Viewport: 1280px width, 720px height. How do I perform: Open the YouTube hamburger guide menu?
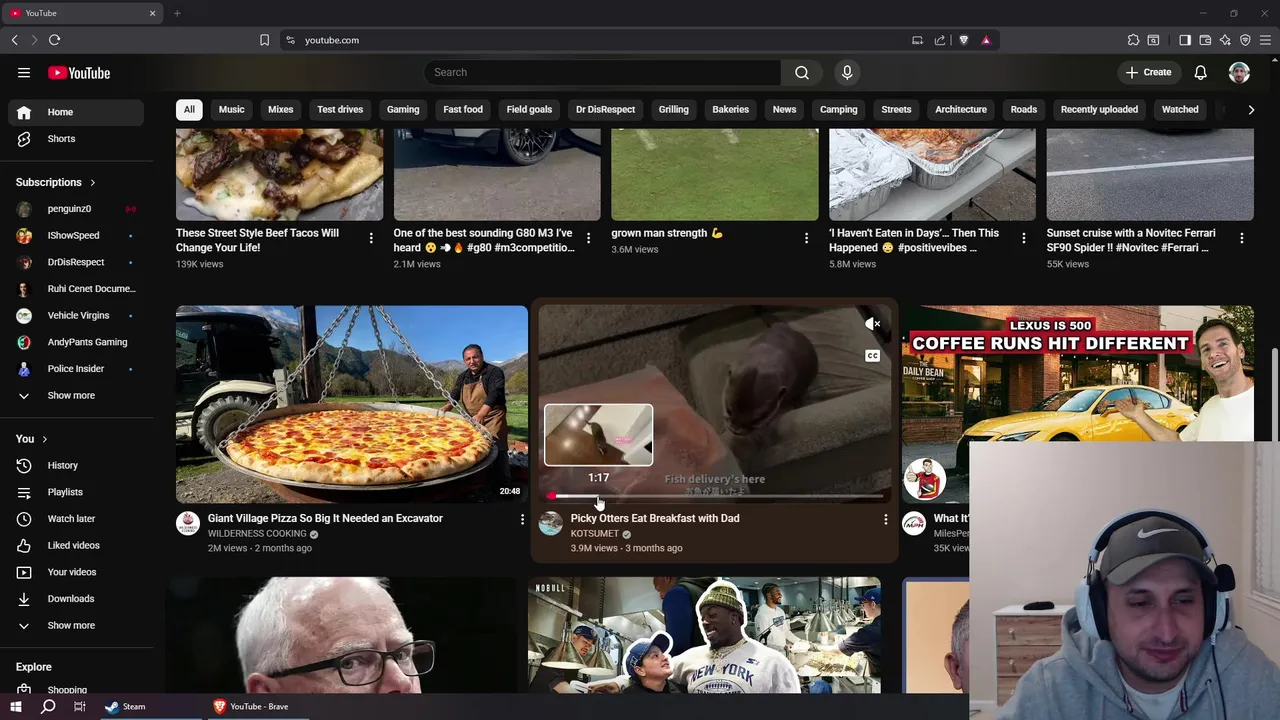click(x=24, y=73)
